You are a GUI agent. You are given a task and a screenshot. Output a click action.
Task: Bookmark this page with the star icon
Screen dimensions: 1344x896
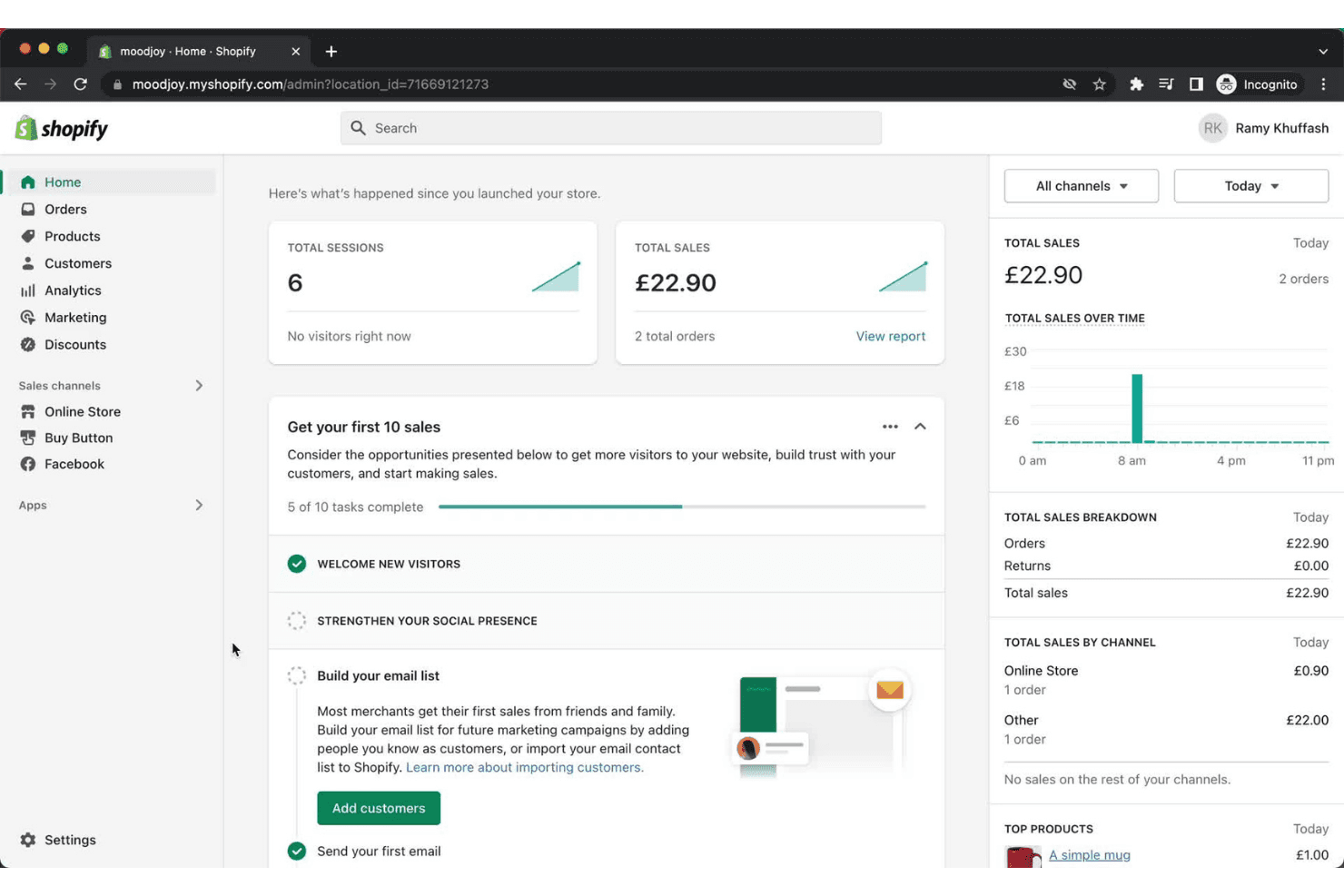(1100, 84)
